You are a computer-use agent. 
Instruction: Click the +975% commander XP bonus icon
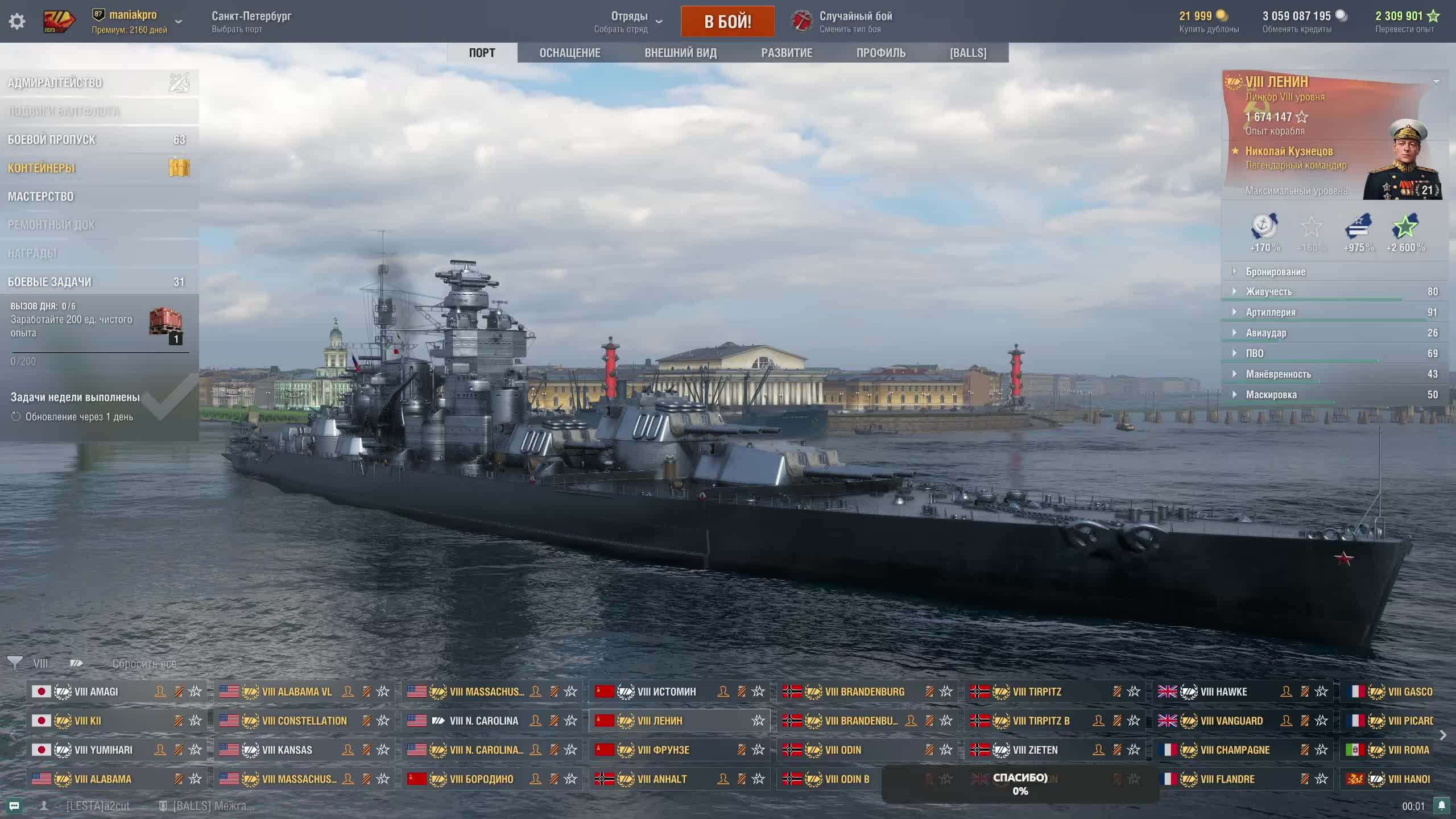pyautogui.click(x=1358, y=227)
